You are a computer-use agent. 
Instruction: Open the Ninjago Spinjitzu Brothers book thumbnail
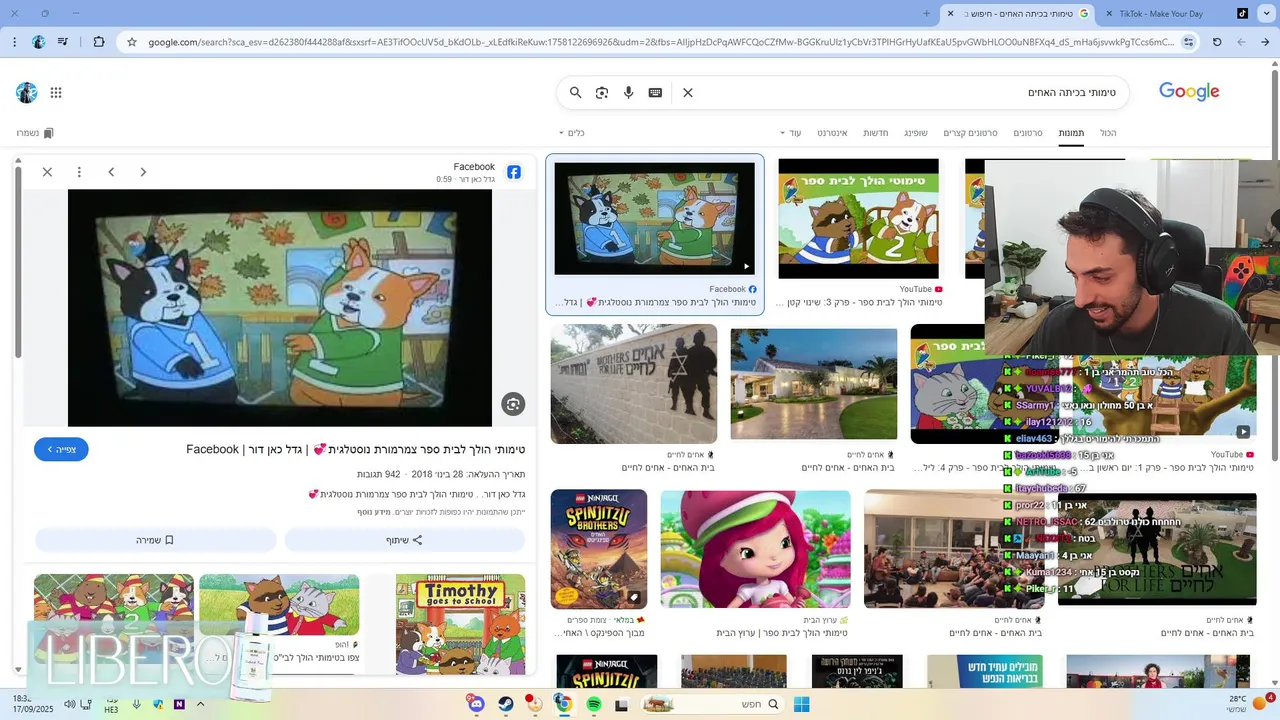599,549
